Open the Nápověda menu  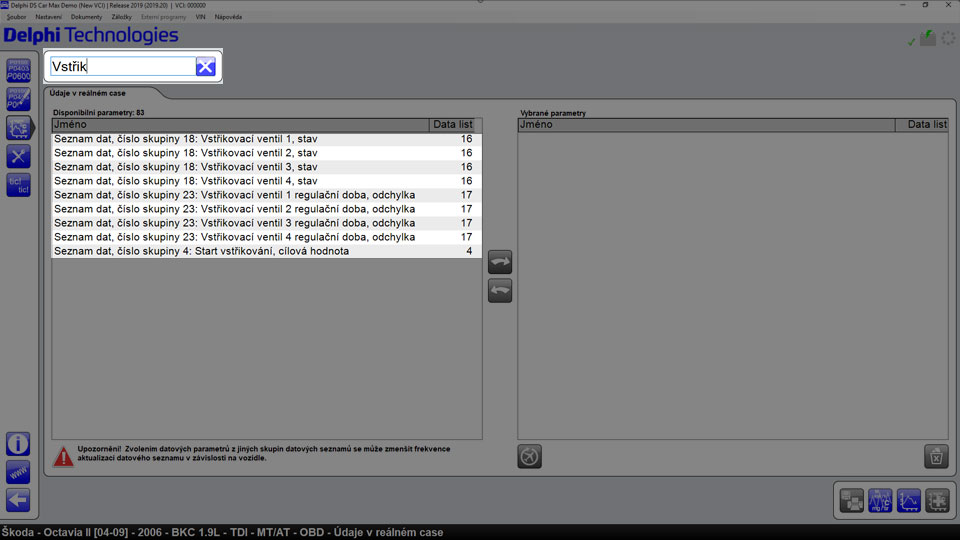[x=228, y=17]
